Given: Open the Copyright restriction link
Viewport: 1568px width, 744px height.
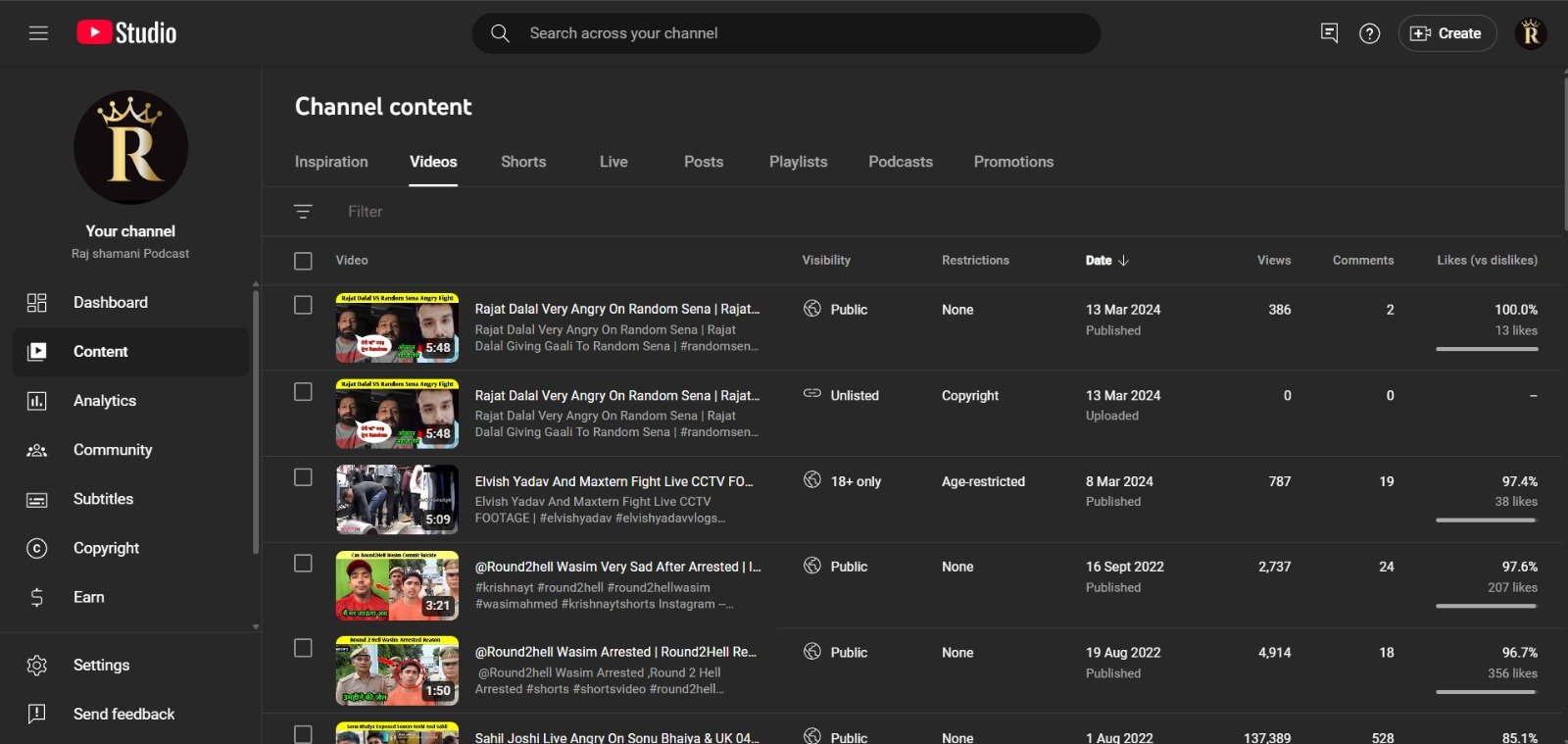Looking at the screenshot, I should (970, 396).
